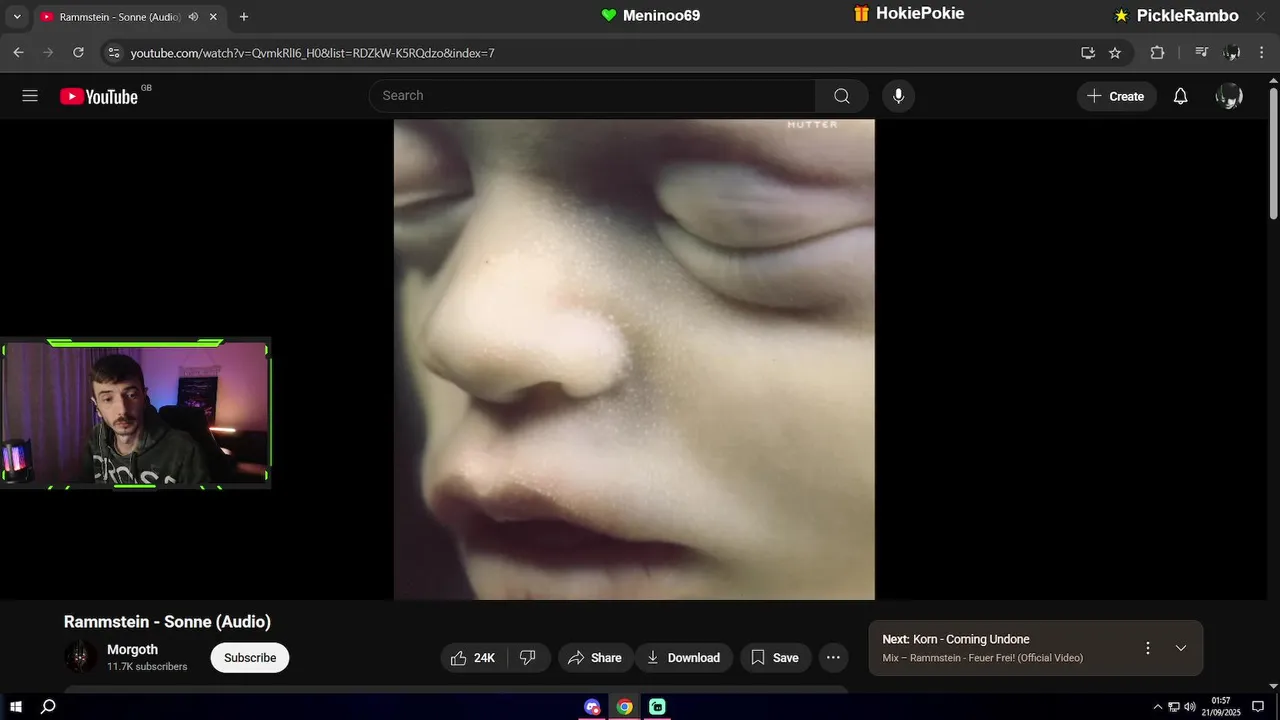Open Chrome media controls icon
The width and height of the screenshot is (1280, 720).
point(1202,53)
